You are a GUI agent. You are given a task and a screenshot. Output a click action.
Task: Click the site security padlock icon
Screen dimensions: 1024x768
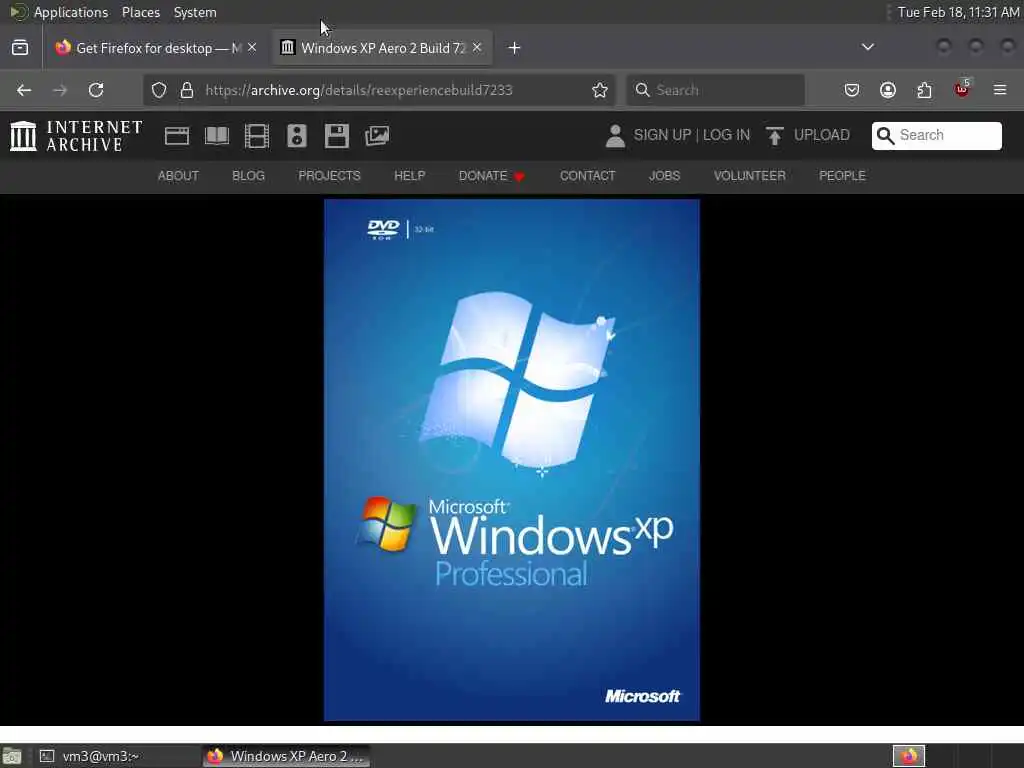pos(187,90)
